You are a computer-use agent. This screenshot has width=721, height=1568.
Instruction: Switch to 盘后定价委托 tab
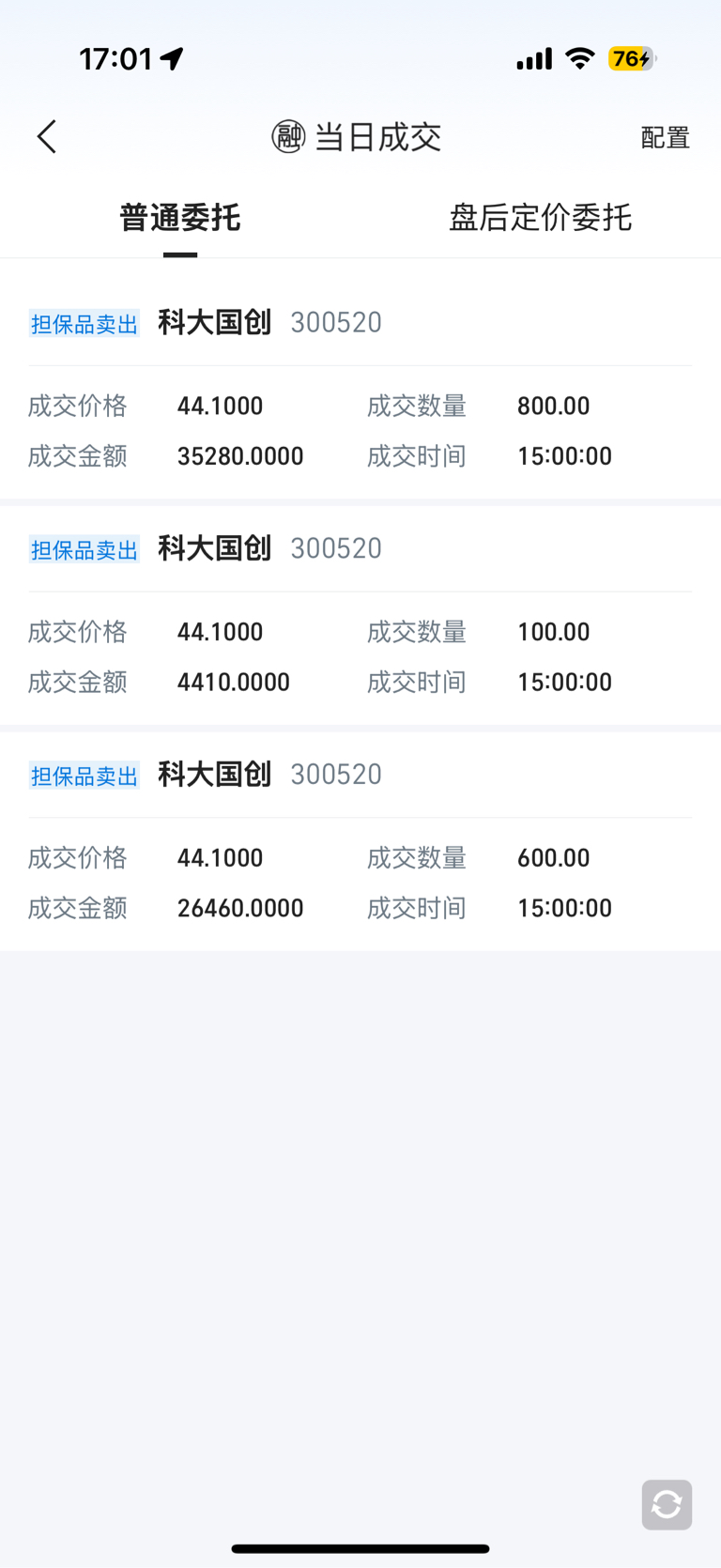click(540, 218)
